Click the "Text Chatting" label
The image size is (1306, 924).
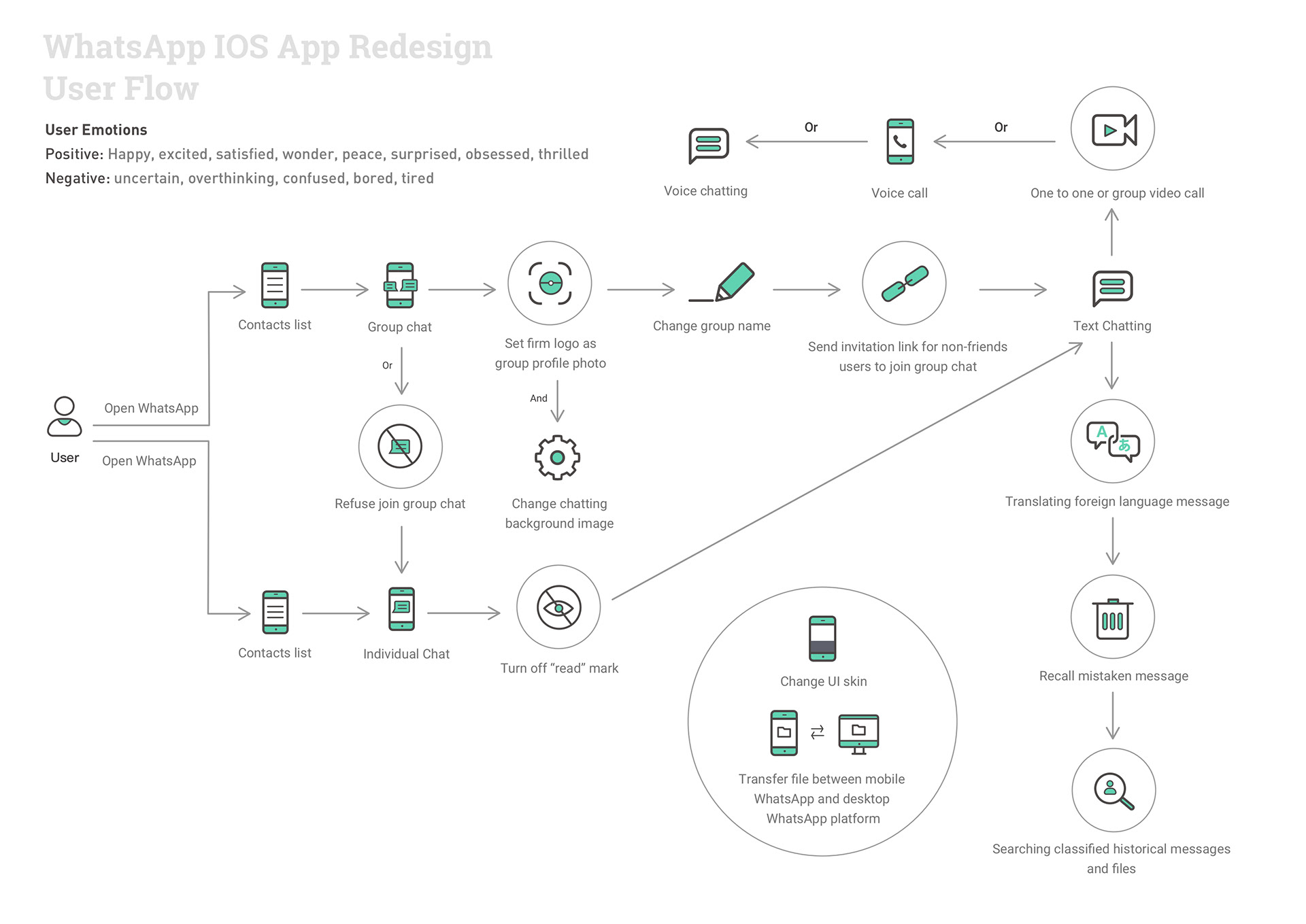click(x=1112, y=326)
